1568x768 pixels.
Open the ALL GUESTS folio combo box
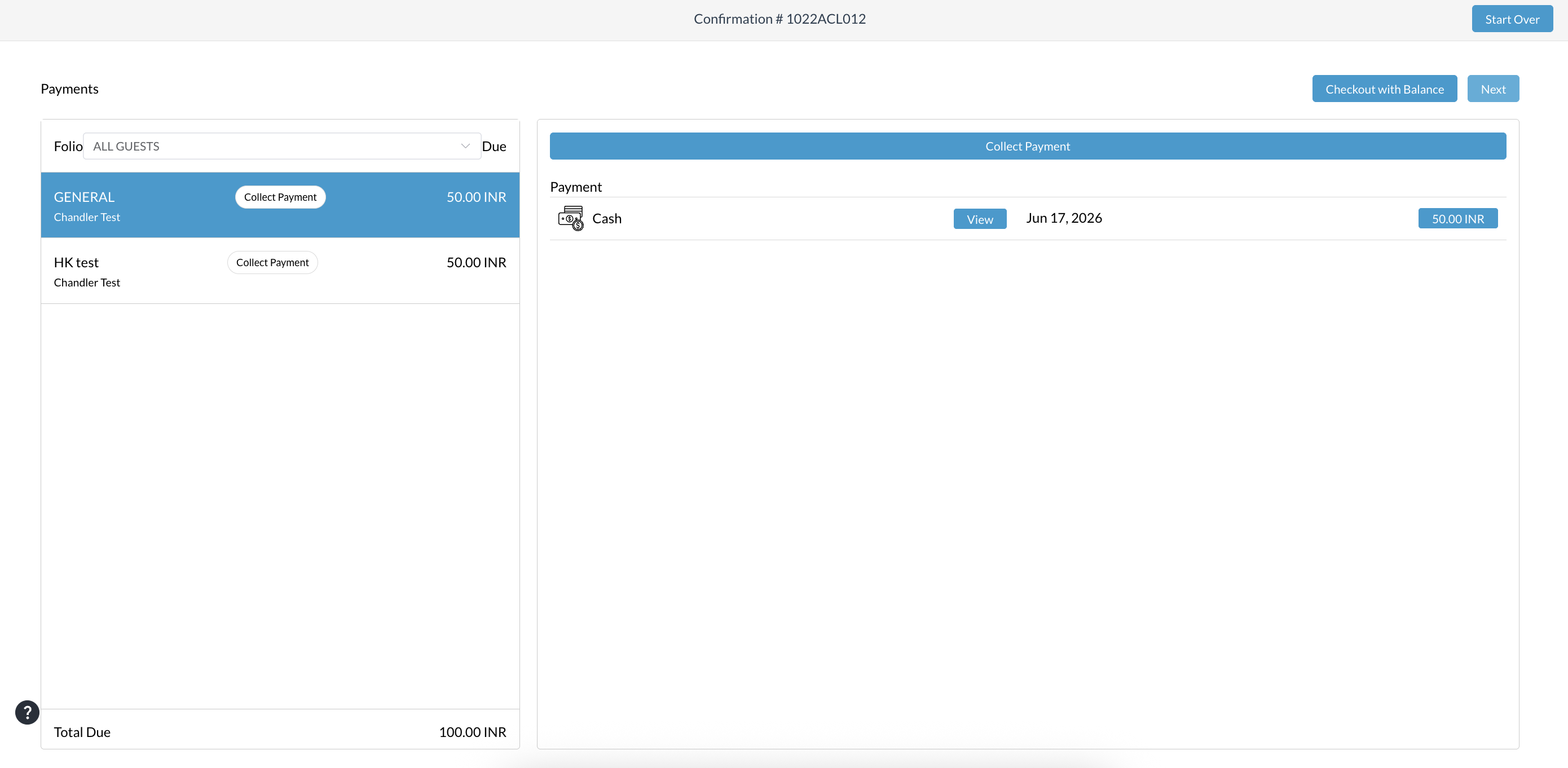pyautogui.click(x=282, y=146)
